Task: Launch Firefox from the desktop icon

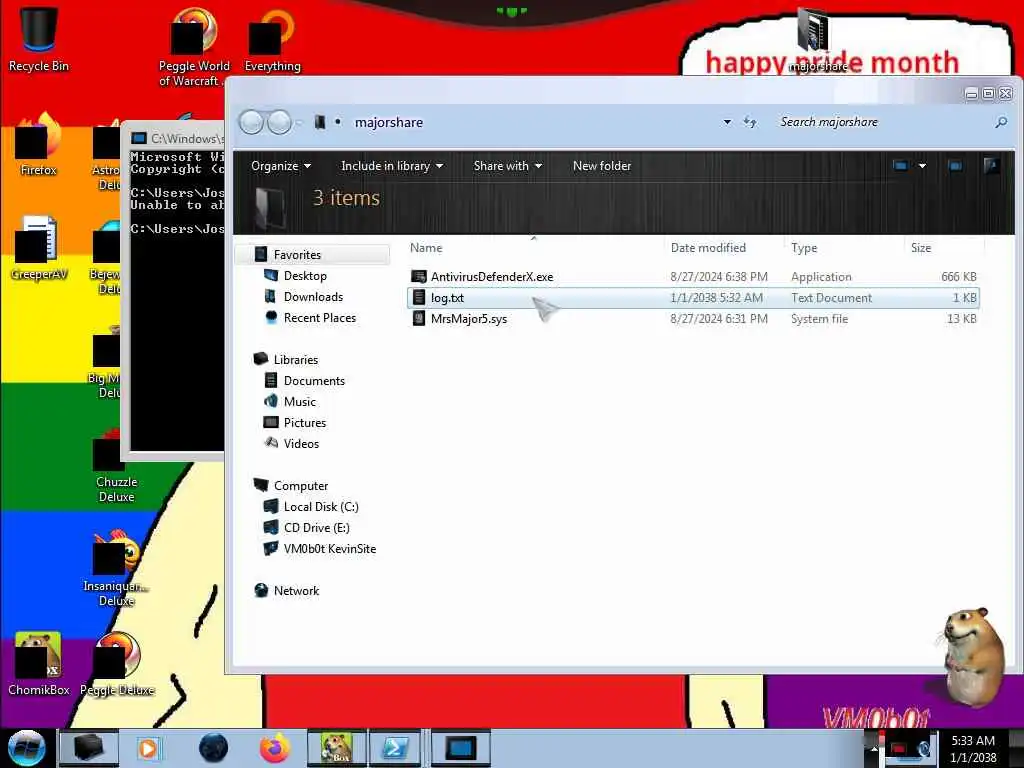Action: pos(38,145)
